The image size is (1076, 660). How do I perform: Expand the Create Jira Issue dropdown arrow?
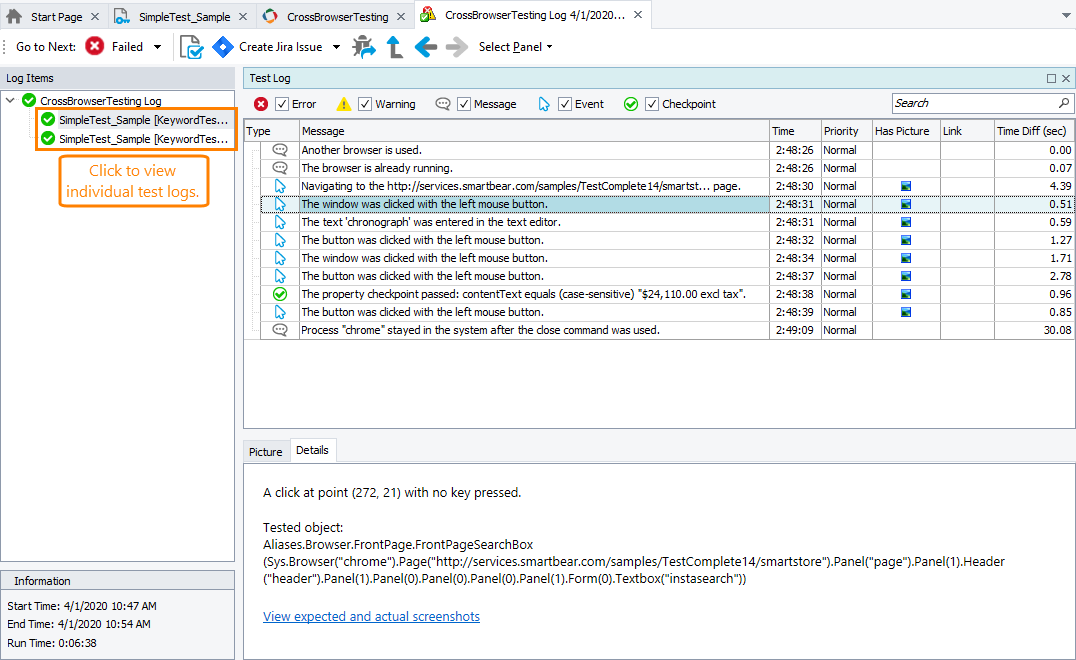(336, 47)
